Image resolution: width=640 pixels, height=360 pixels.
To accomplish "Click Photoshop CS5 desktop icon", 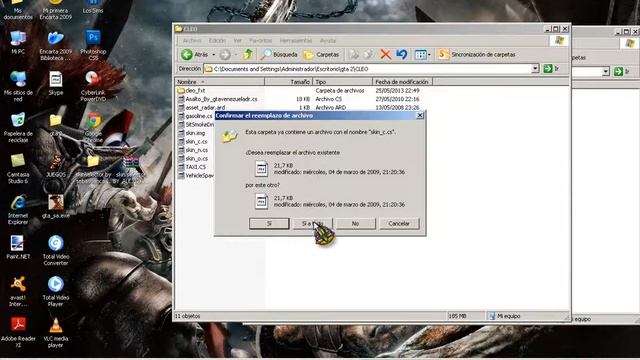I will (x=93, y=46).
